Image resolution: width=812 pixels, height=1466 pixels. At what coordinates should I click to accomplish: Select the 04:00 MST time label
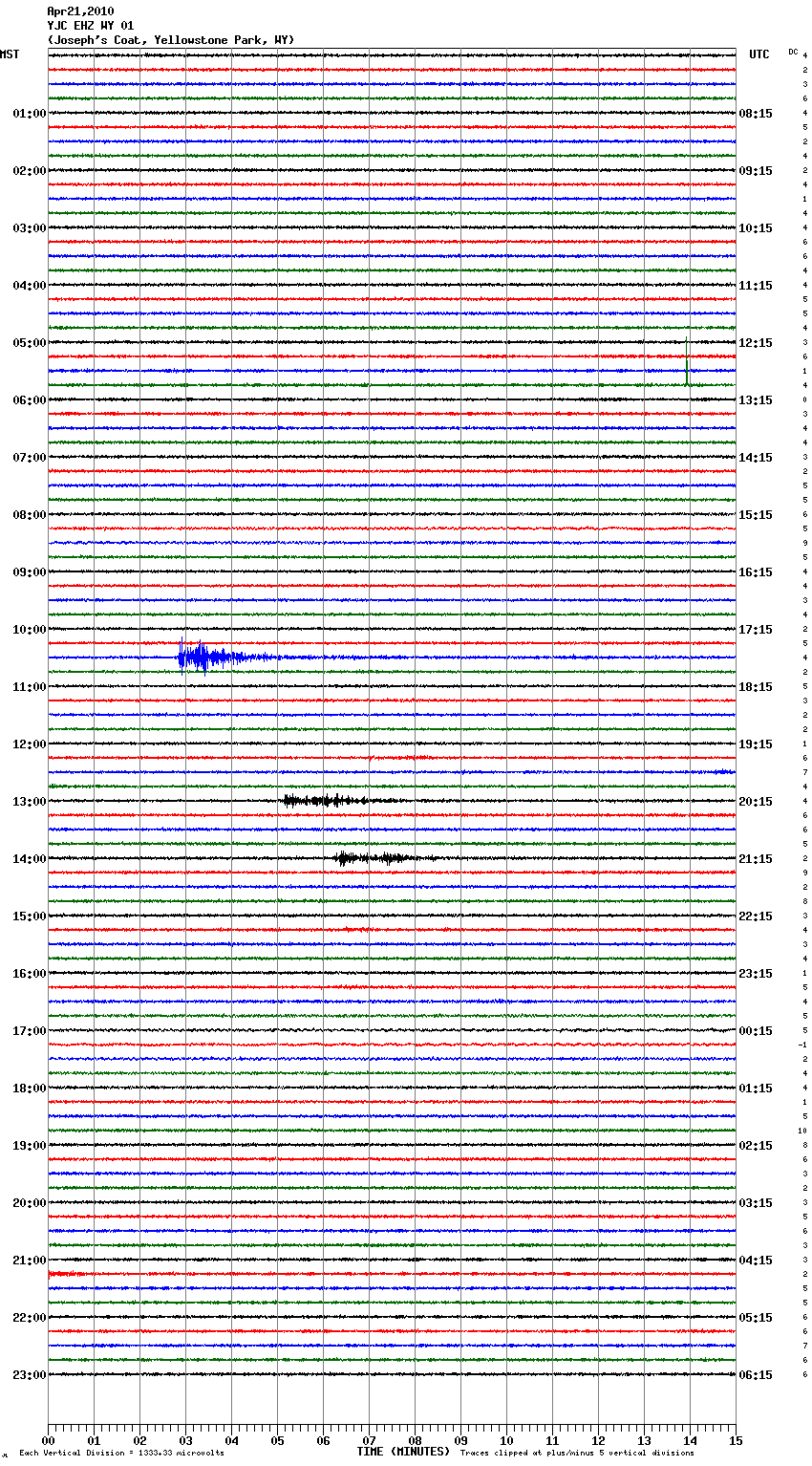(x=30, y=286)
